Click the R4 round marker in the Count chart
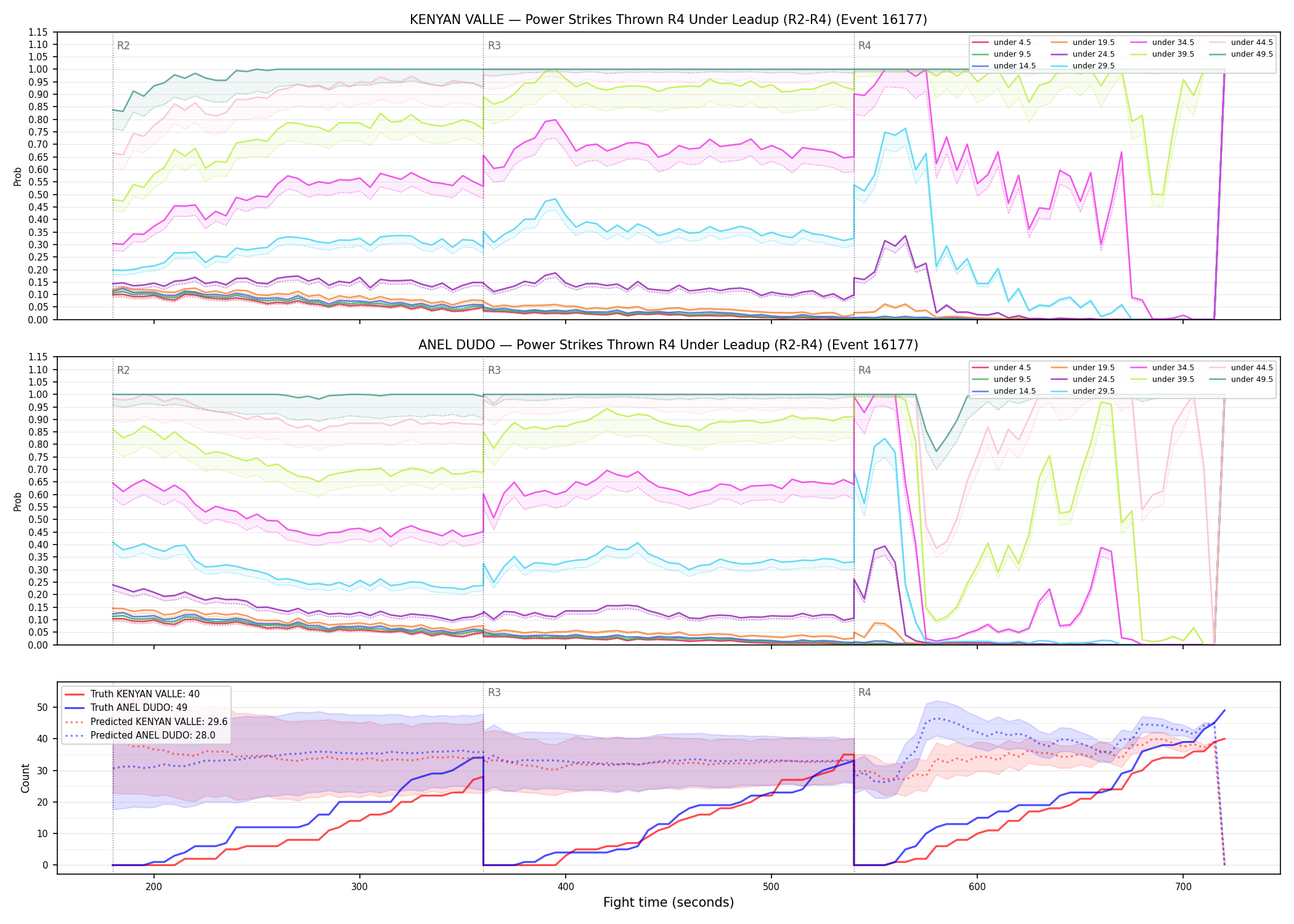Screen dimensions: 1294x924 pyautogui.click(x=865, y=692)
